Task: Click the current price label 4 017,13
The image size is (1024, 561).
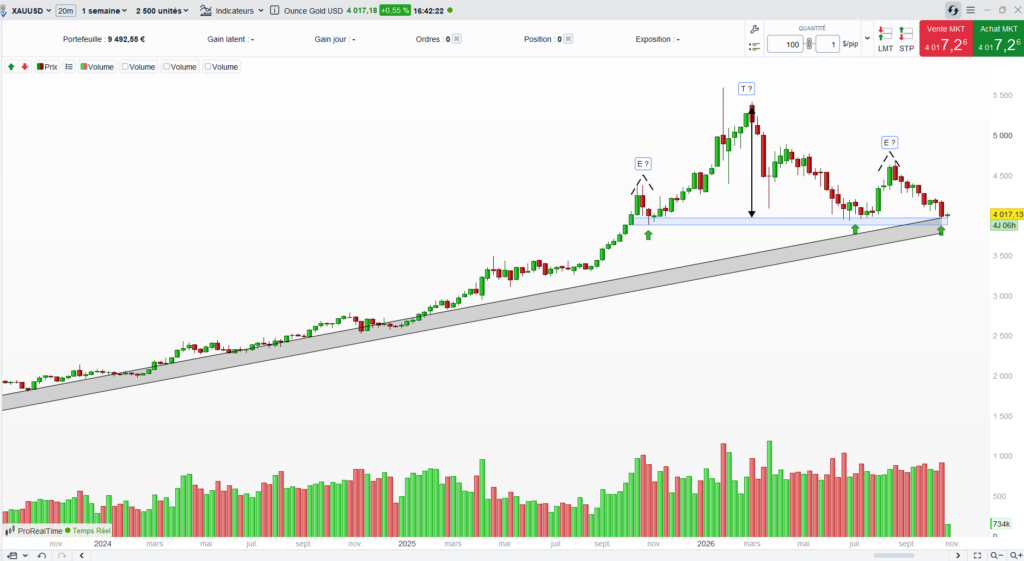Action: [1007, 214]
